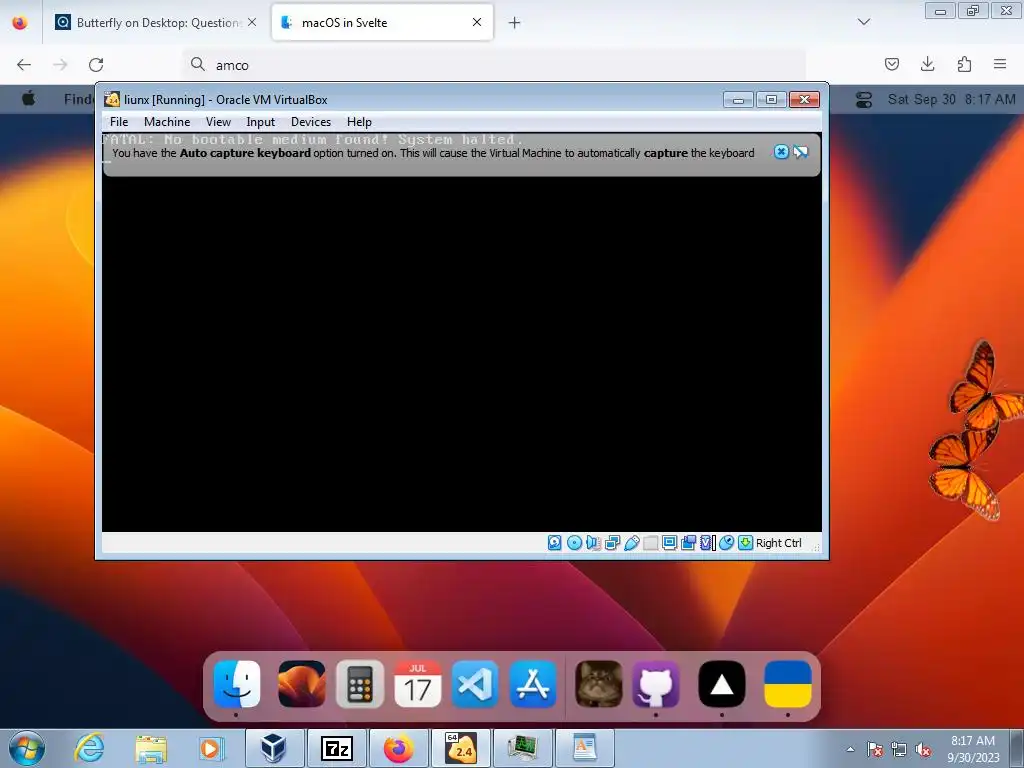The height and width of the screenshot is (768, 1024).
Task: Toggle macOS Control Center icon
Action: [863, 100]
